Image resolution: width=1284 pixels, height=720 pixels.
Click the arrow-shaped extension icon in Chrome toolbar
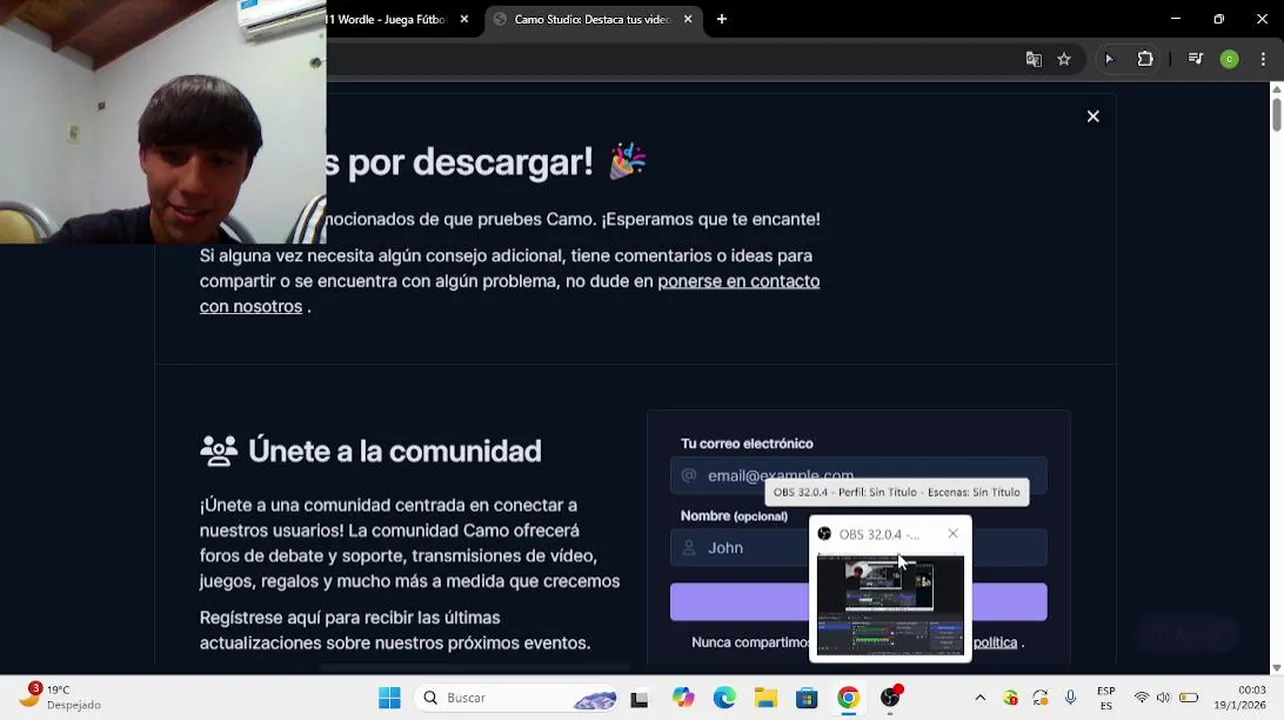tap(1108, 59)
